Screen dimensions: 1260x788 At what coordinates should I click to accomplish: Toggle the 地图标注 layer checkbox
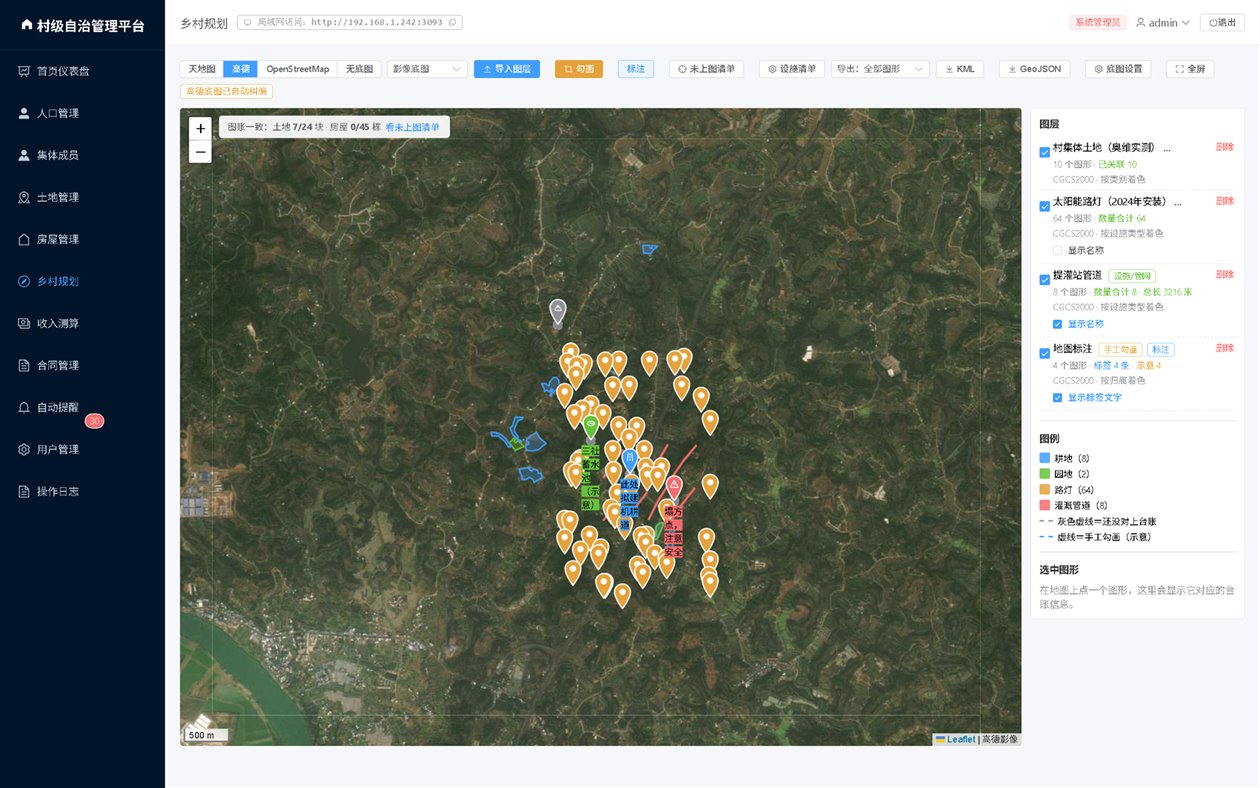[x=1045, y=353]
